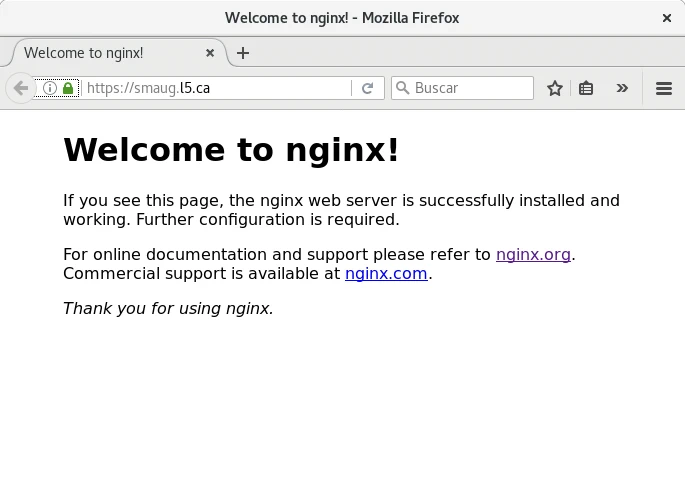Bookmark this page with the star icon
Viewport: 685px width, 480px height.
[555, 88]
